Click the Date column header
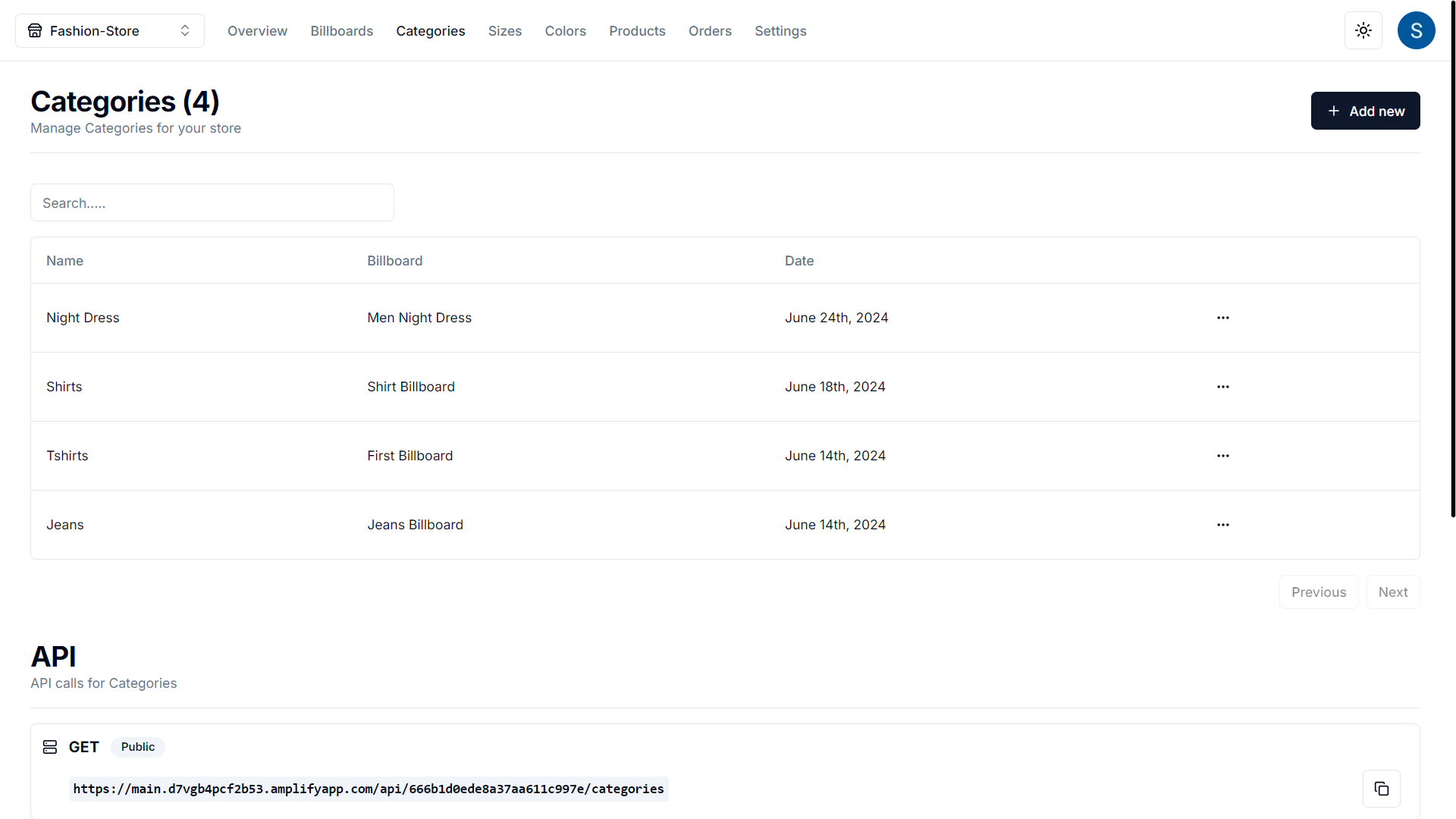This screenshot has width=1456, height=819. coord(799,261)
